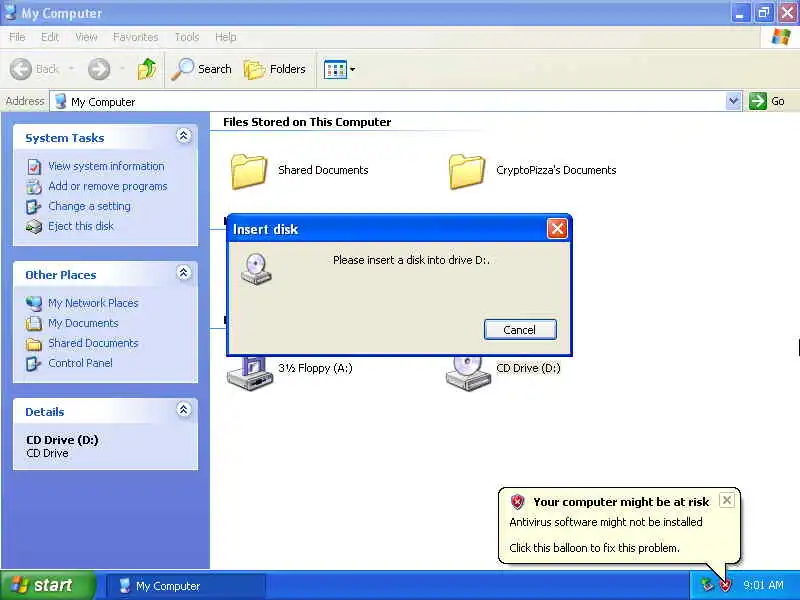Click red shield icon in the balloon title
Image resolution: width=800 pixels, height=600 pixels.
(x=517, y=502)
